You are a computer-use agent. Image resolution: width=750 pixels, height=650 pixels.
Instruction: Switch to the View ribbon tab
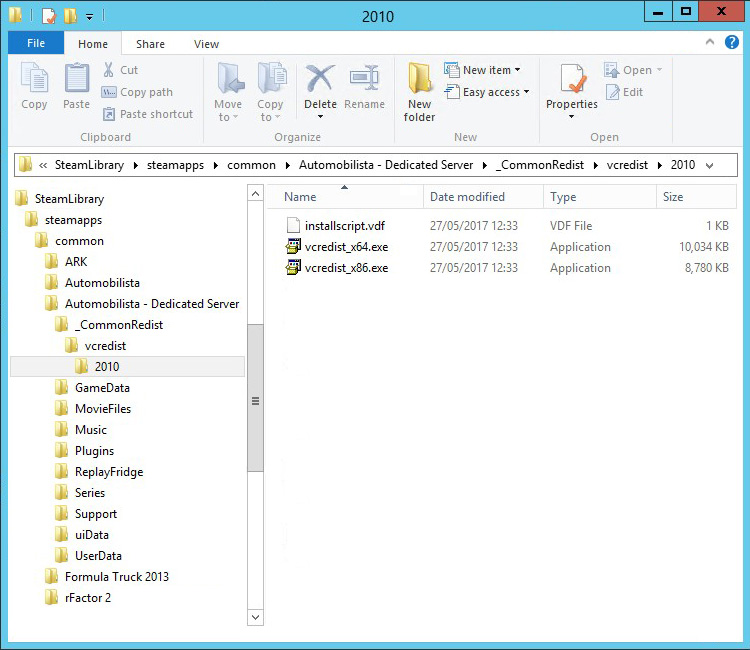[x=206, y=44]
